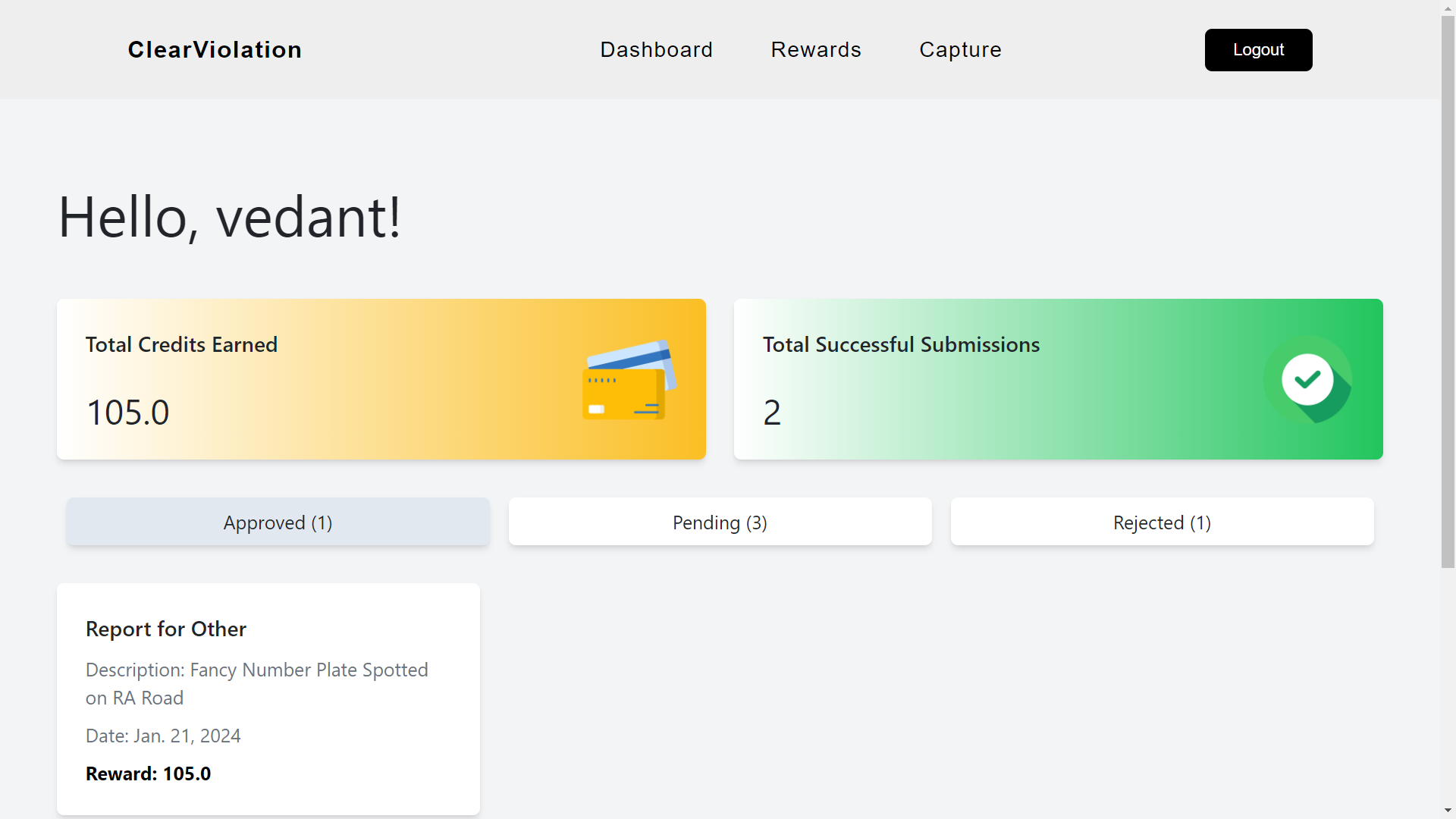
Task: Go to the Rewards page
Action: coord(816,50)
